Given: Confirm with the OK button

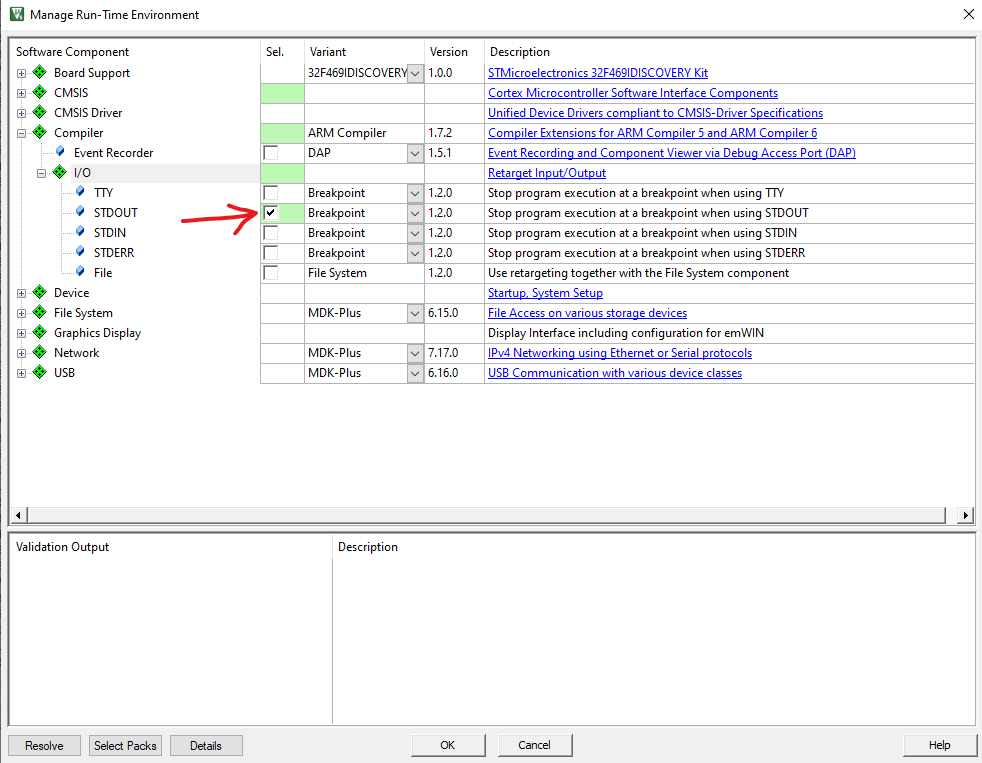Looking at the screenshot, I should [448, 745].
